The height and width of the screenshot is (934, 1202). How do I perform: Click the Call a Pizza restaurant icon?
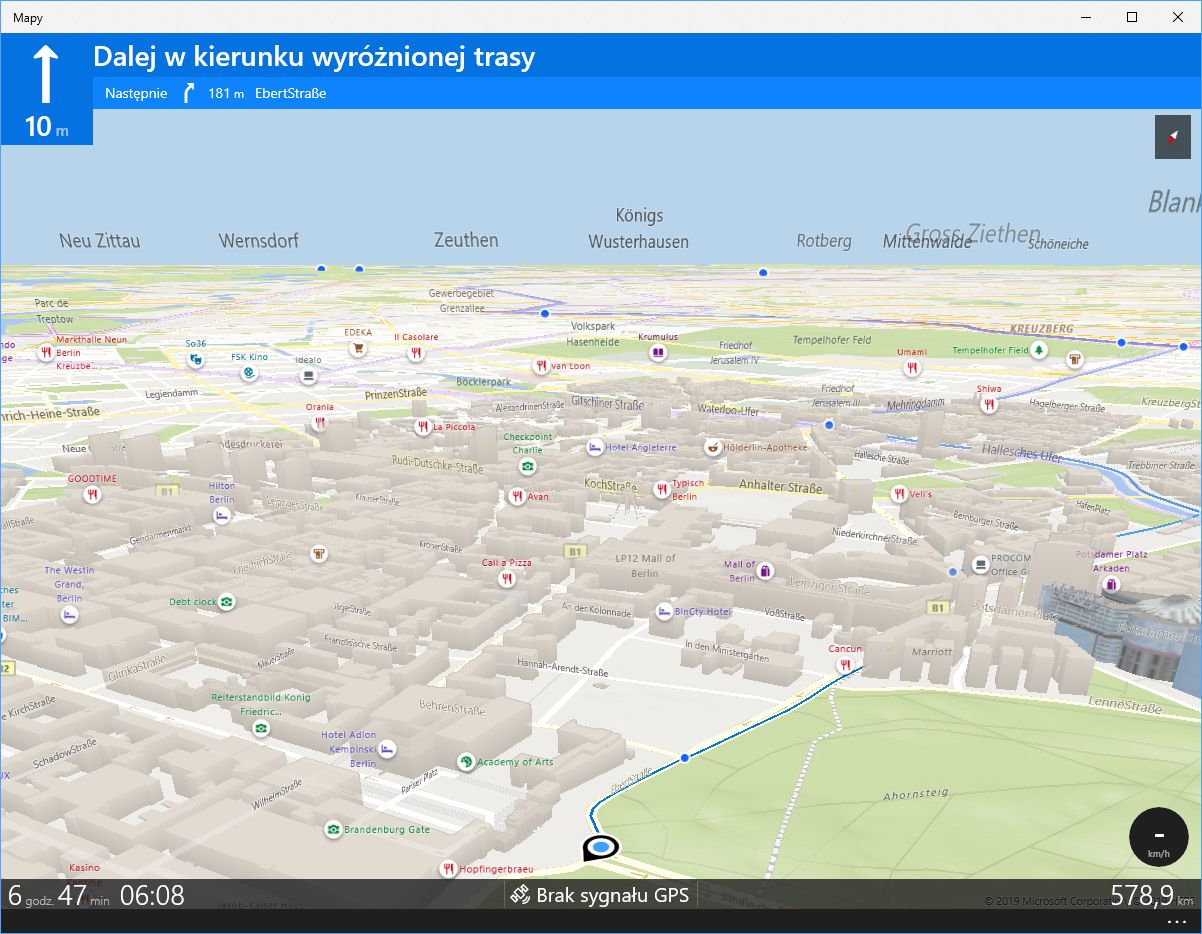pos(507,579)
